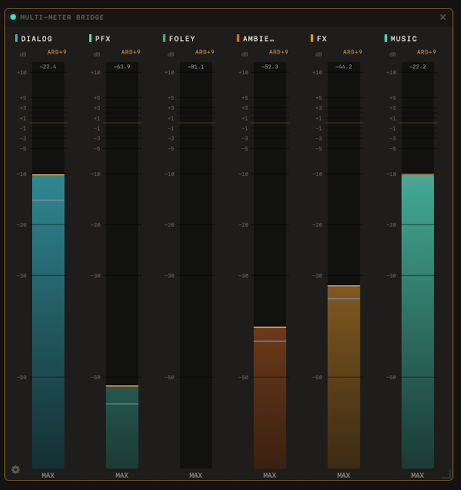The image size is (461, 490).
Task: Select the truncated AMBIE… channel name
Action: coord(259,39)
